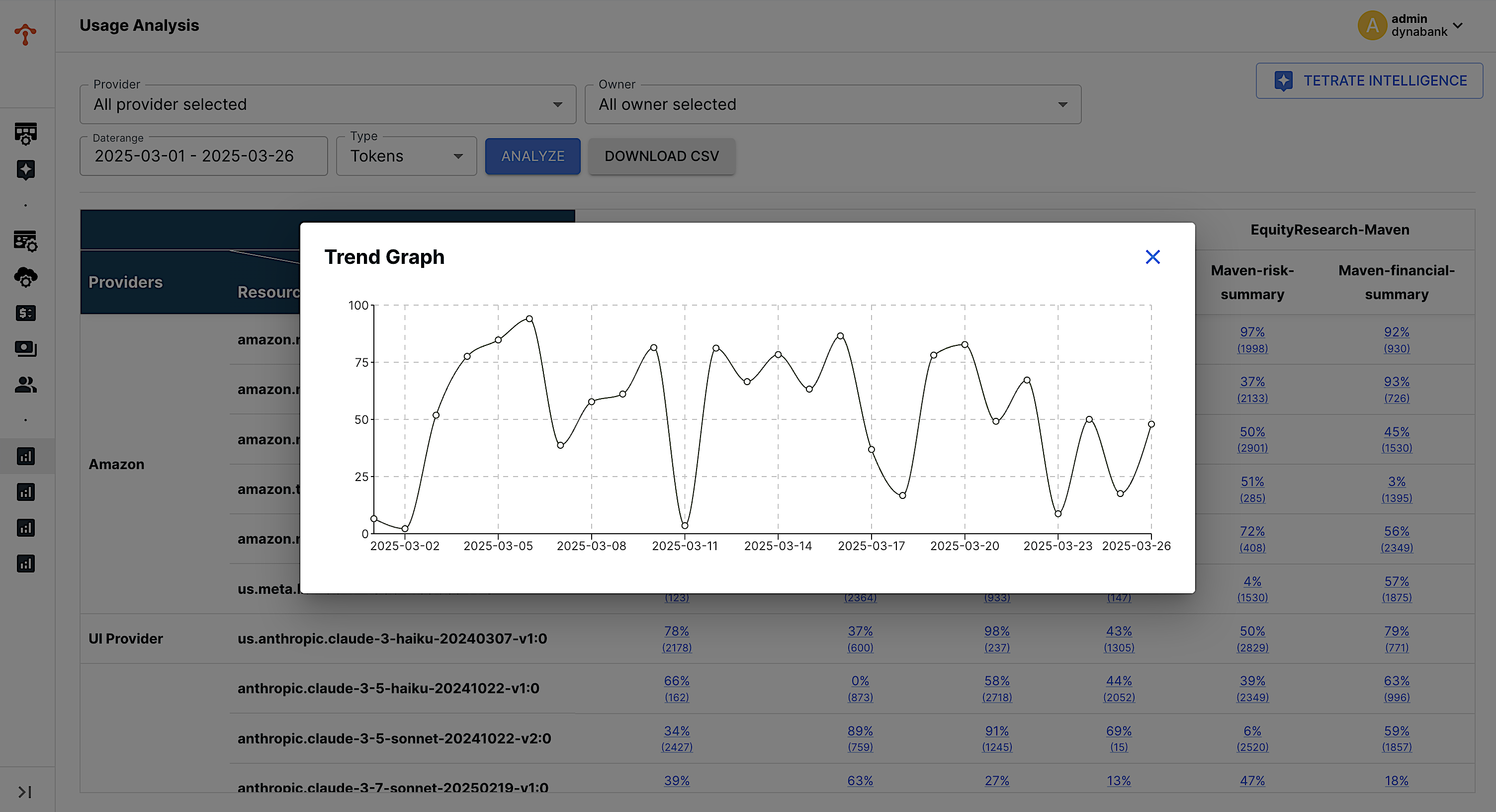Click the cloud gear sidebar icon

click(x=25, y=277)
